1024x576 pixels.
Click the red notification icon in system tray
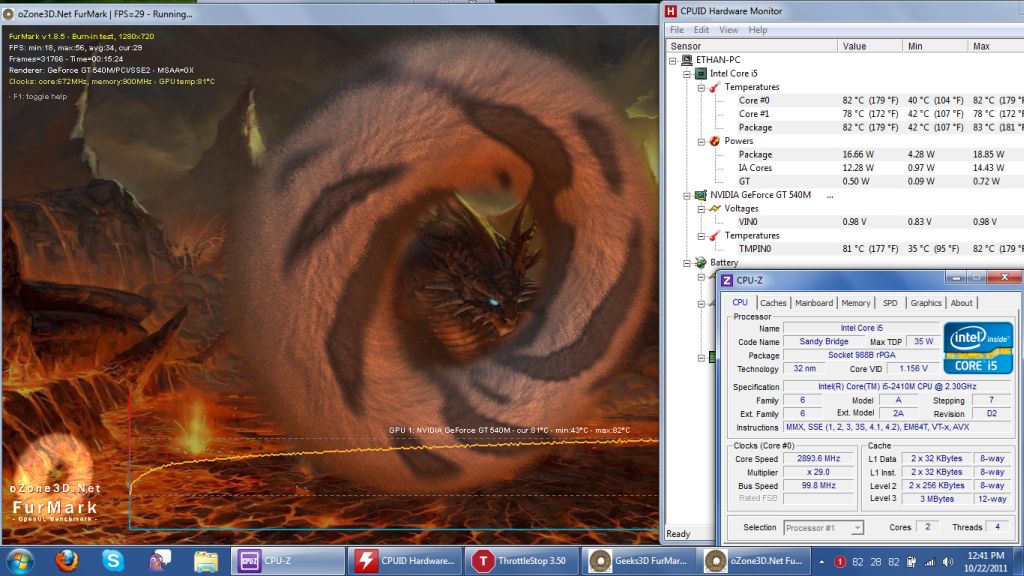pyautogui.click(x=840, y=562)
